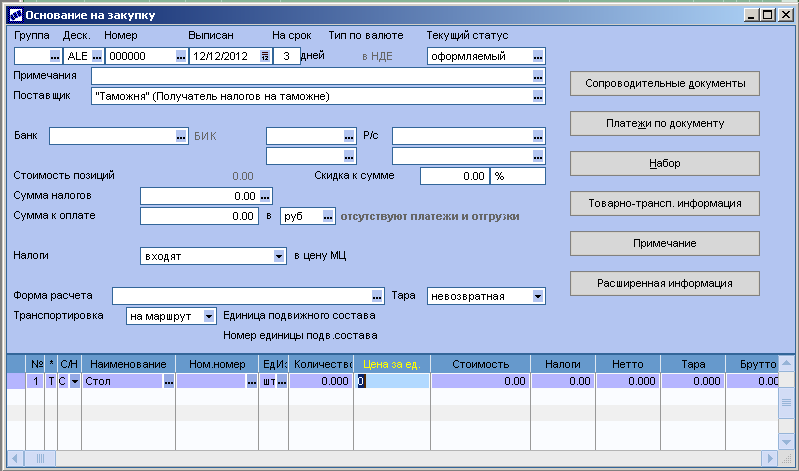Click row number 1 cell in table
799x471 pixels.
point(35,381)
